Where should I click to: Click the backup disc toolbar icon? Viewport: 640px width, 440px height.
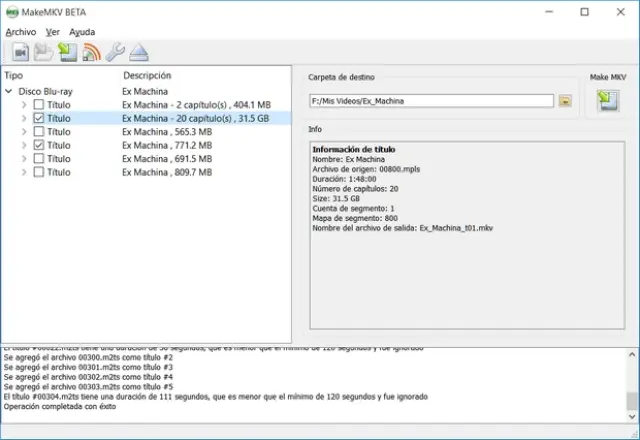tap(66, 52)
